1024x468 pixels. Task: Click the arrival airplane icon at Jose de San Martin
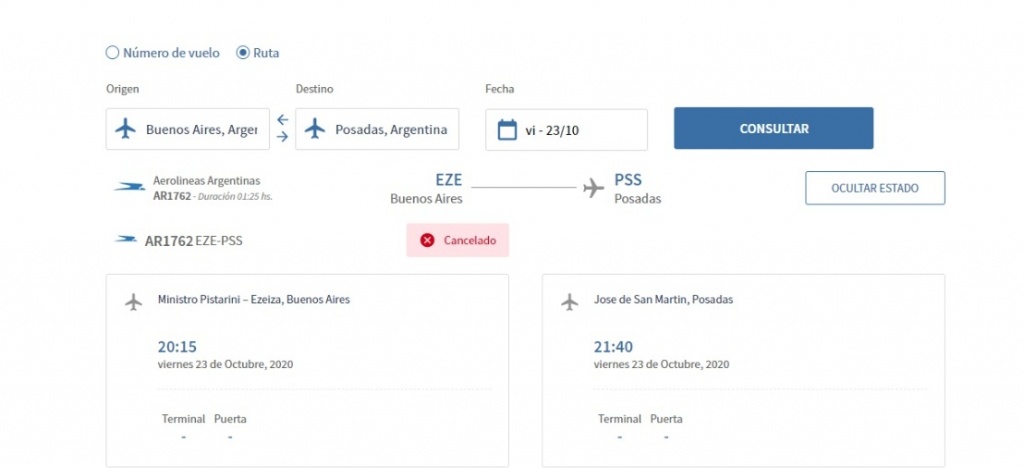tap(570, 301)
